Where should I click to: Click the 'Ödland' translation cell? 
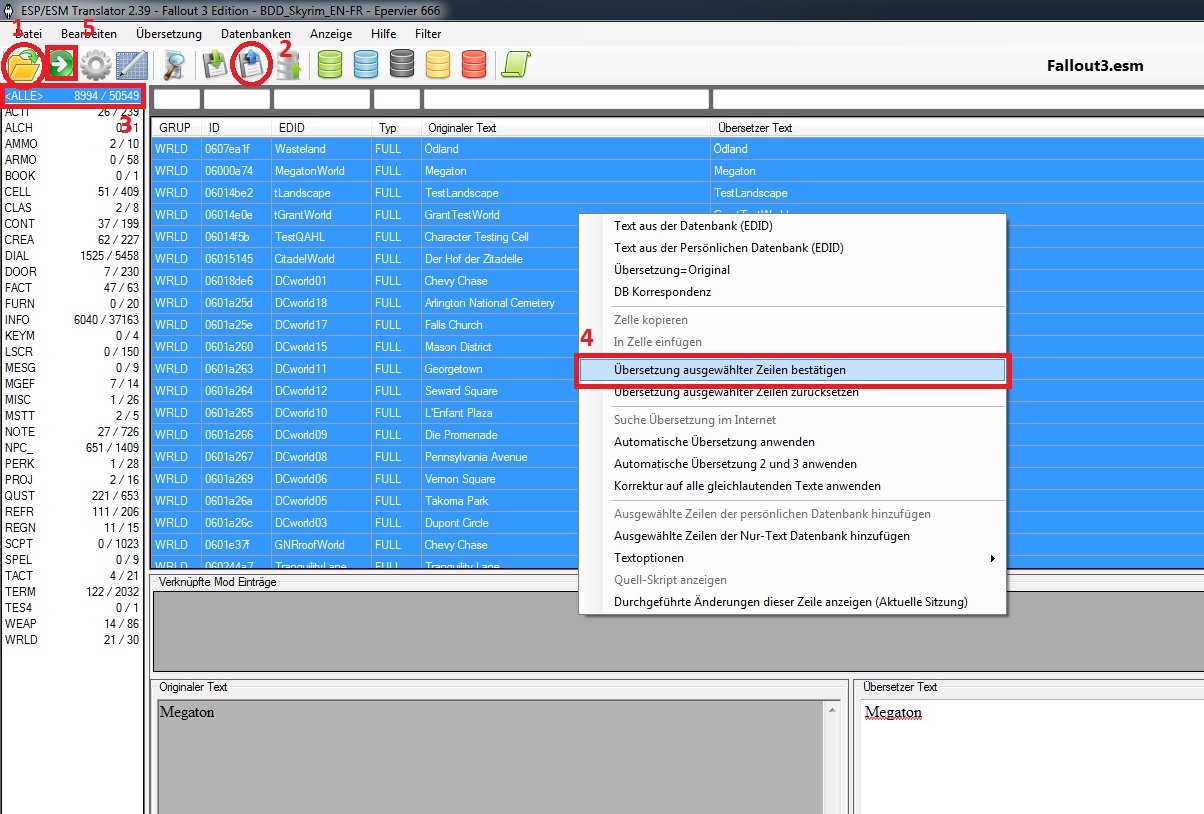coord(957,149)
